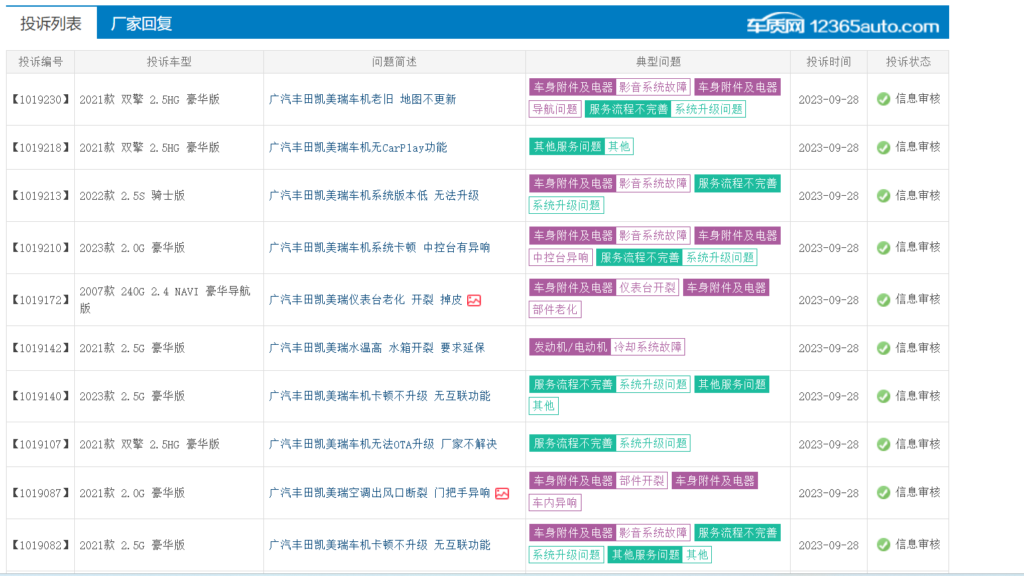Click 信息审核 status in row 1019107
Viewport: 1024px width, 576px height.
(x=918, y=444)
